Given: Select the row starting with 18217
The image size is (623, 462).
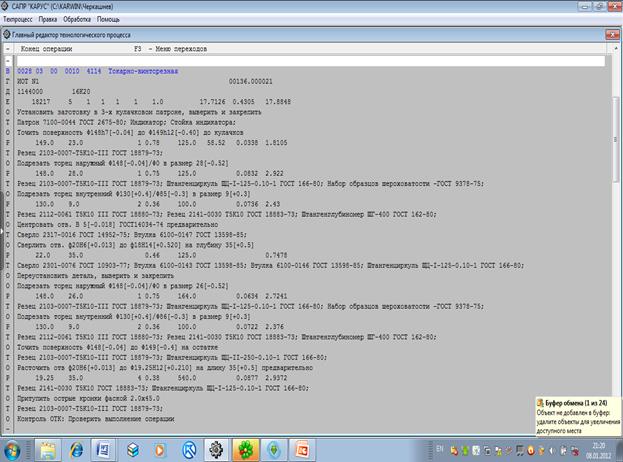Looking at the screenshot, I should 161,102.
